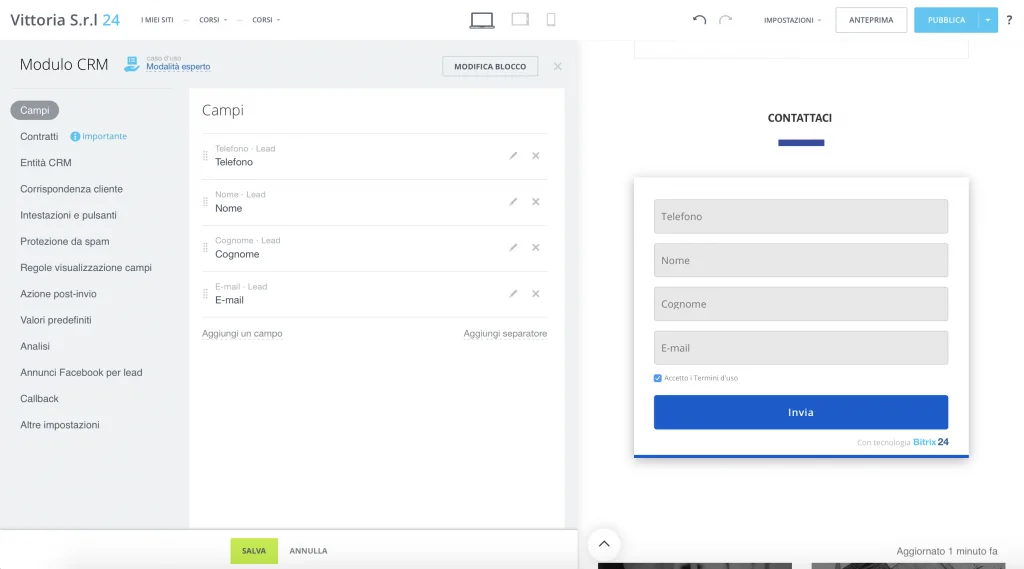
Task: Open the Pubblica dropdown arrow
Action: (x=987, y=20)
